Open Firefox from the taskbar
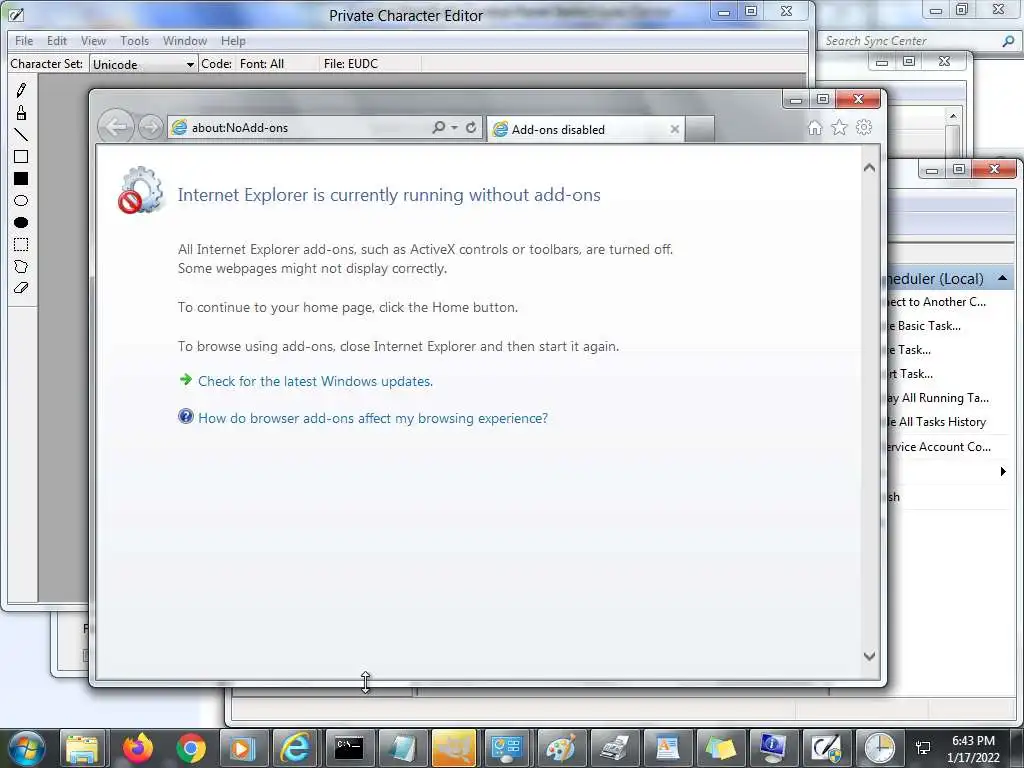The width and height of the screenshot is (1024, 768). pyautogui.click(x=137, y=748)
